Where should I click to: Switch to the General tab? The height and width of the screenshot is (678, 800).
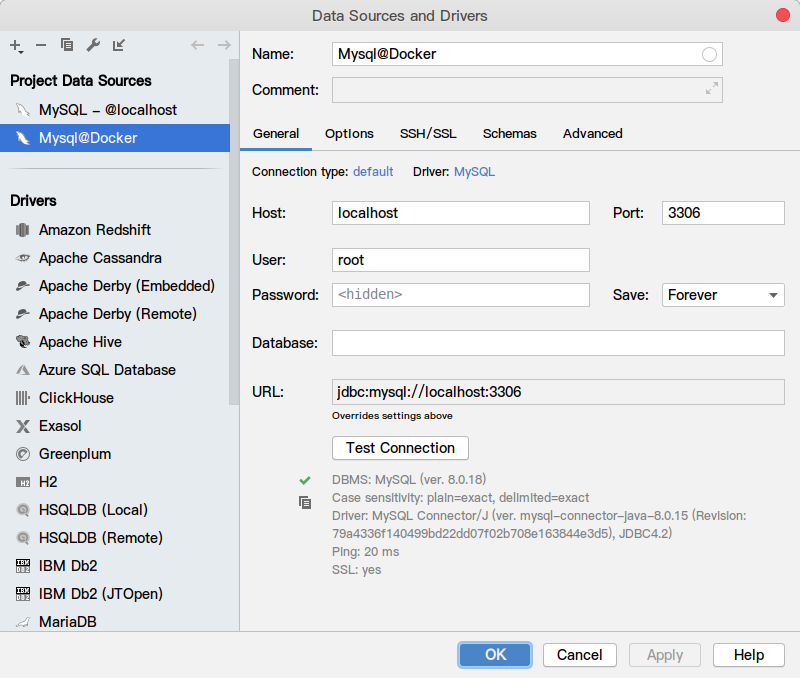pyautogui.click(x=276, y=134)
